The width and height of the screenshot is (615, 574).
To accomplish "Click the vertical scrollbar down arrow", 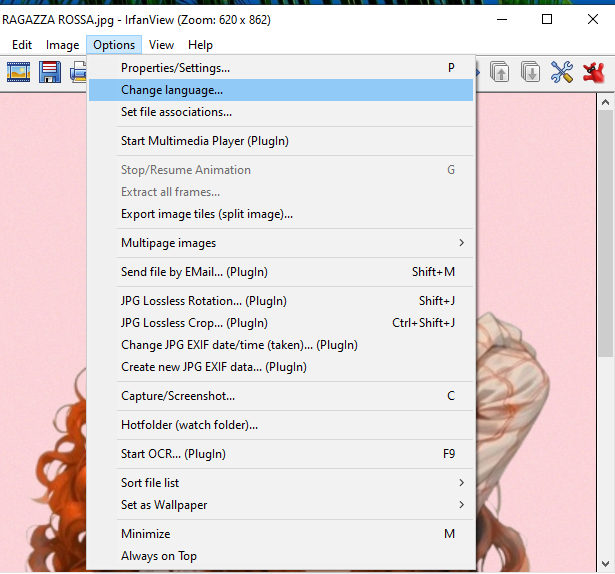I will pyautogui.click(x=605, y=564).
